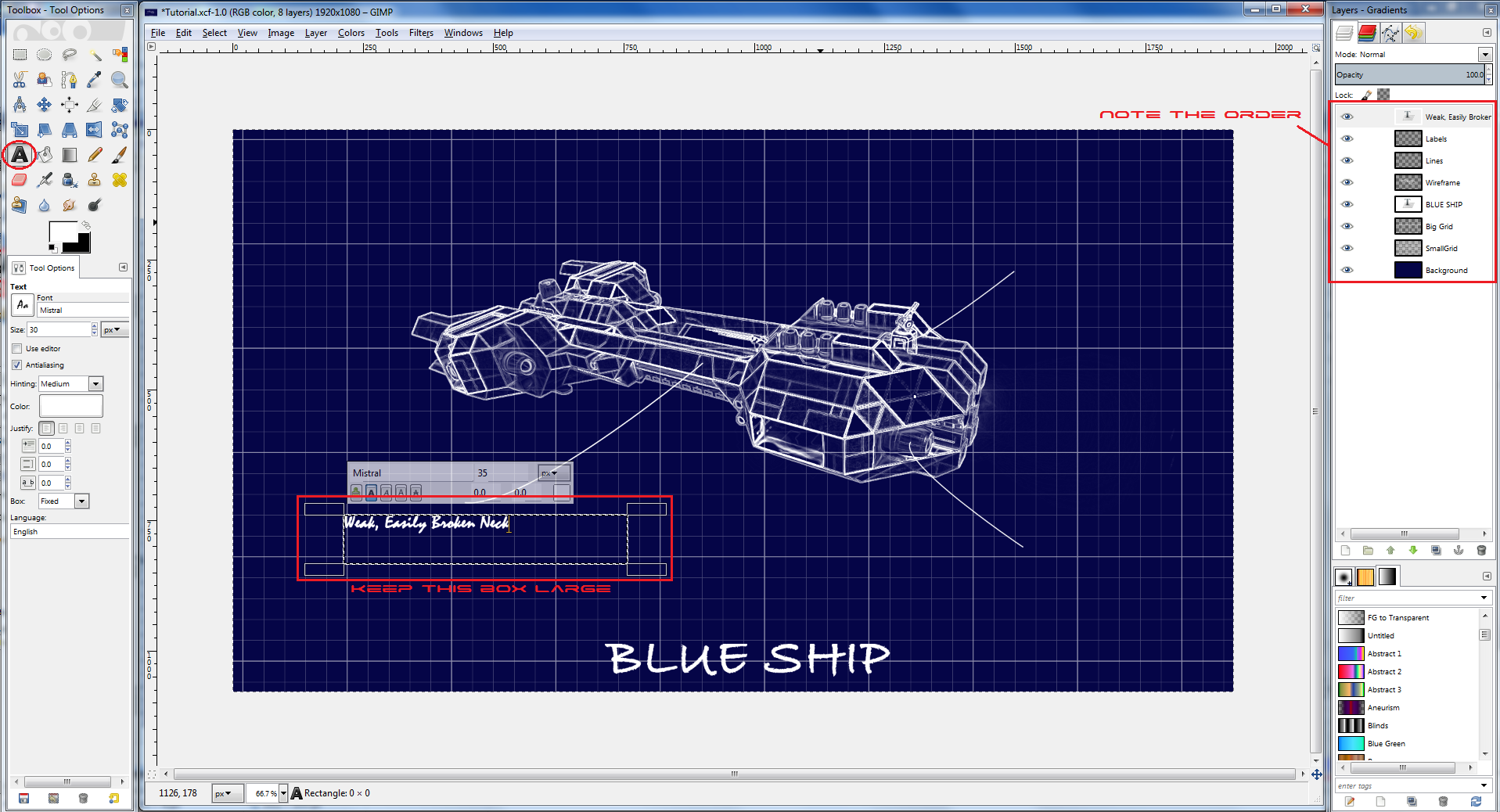Open the status bar unit dropdown
This screenshot has width=1500, height=812.
tap(227, 793)
